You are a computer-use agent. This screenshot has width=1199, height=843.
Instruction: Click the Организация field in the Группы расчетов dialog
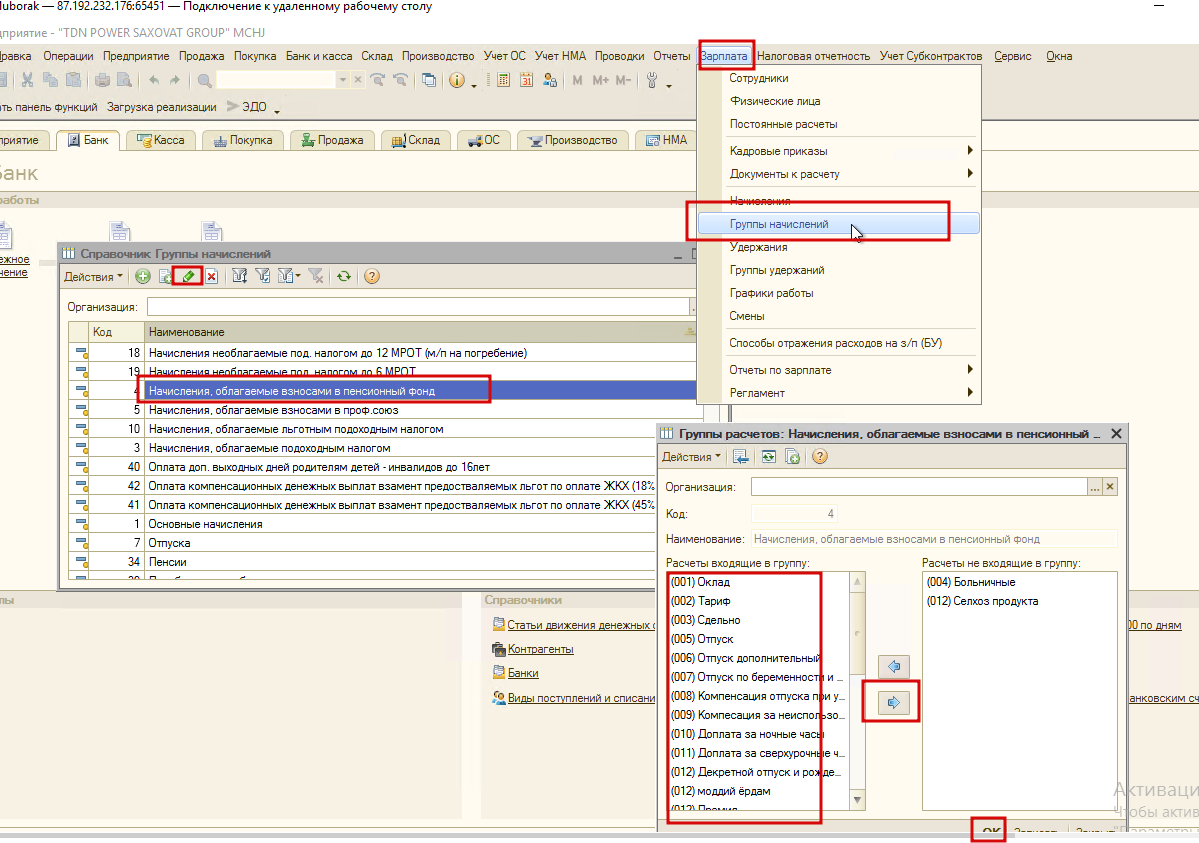pos(919,487)
